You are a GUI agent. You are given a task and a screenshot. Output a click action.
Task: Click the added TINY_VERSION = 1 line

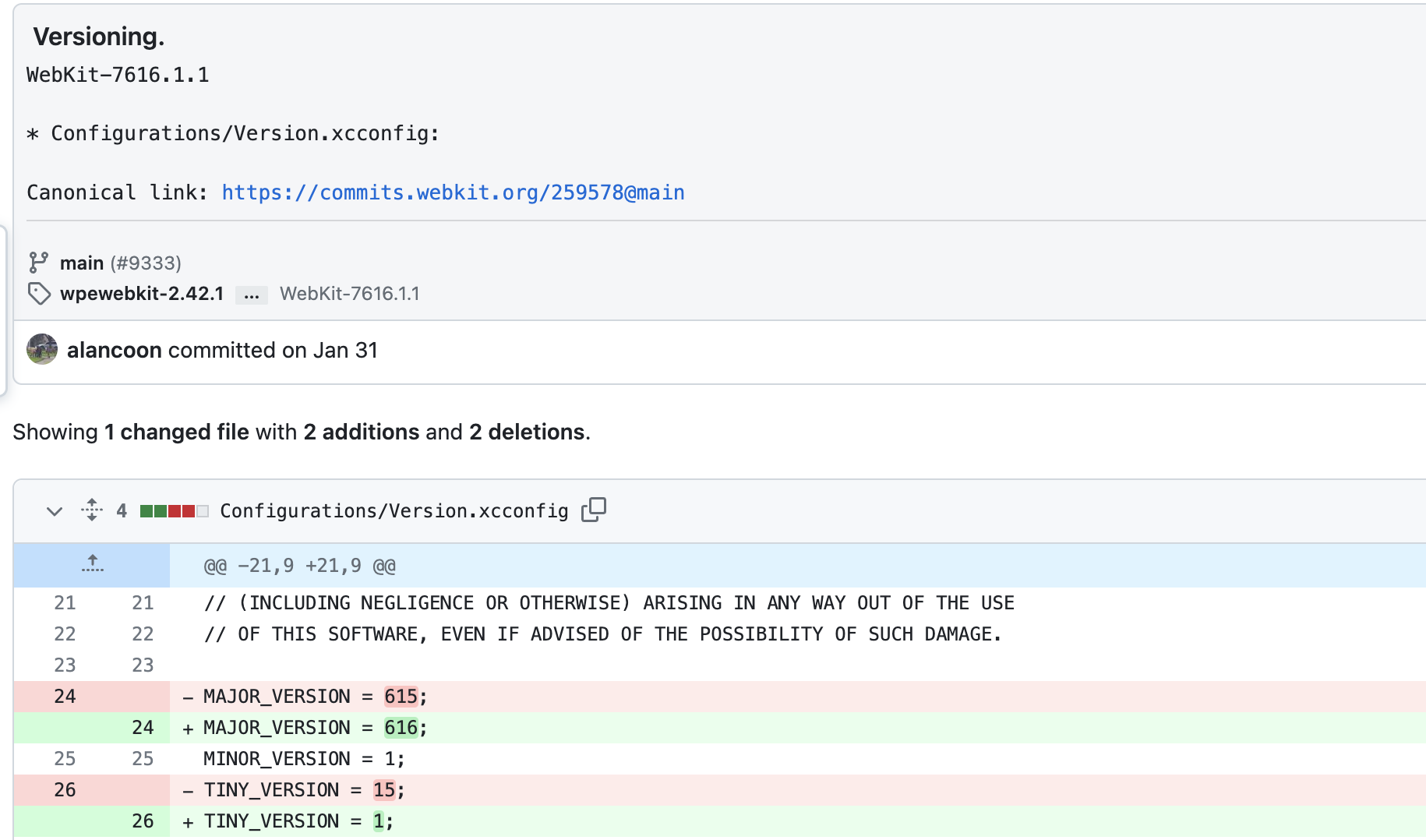[x=798, y=821]
